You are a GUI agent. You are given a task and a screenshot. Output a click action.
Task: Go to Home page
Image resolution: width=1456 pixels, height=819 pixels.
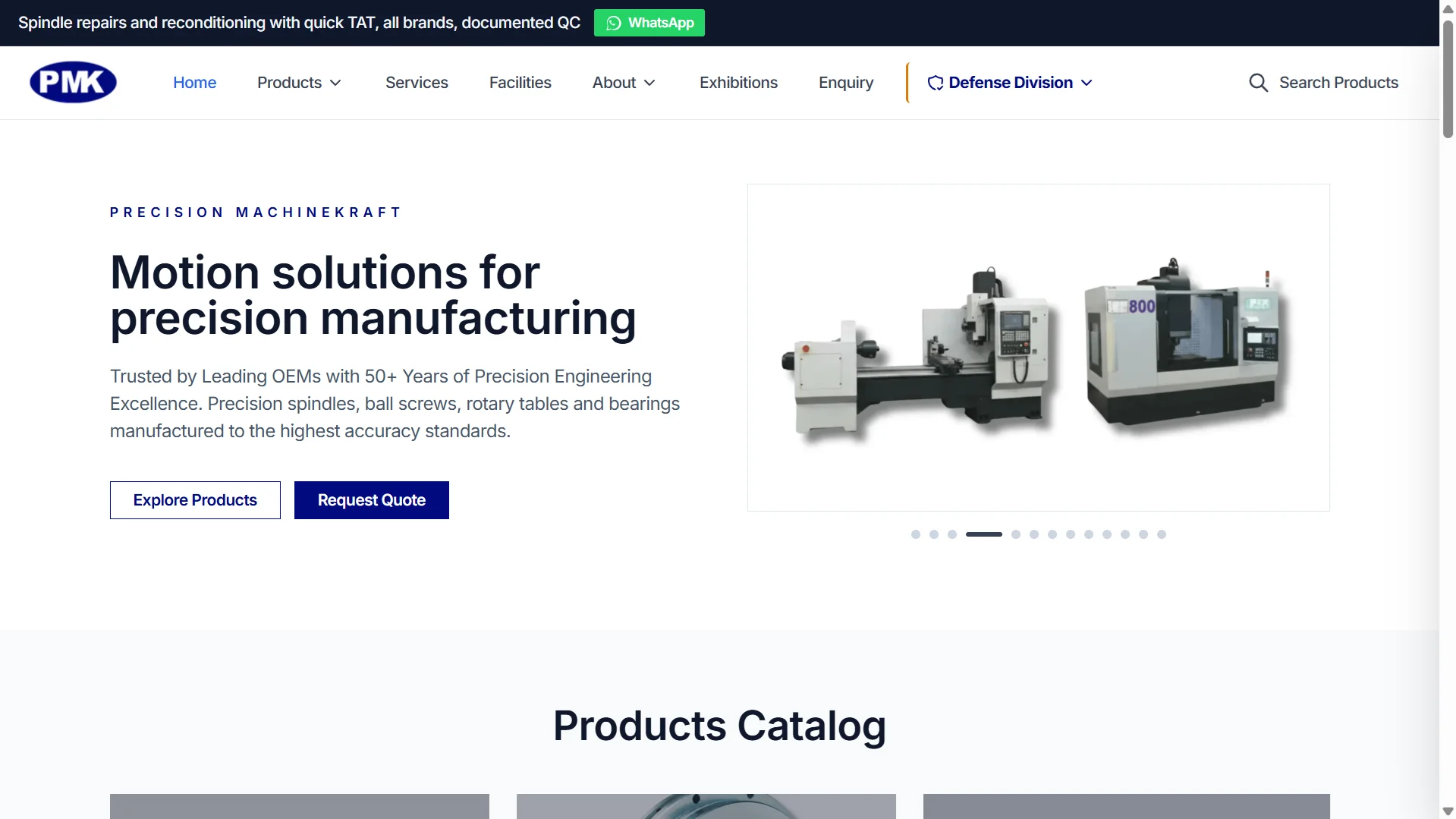click(194, 83)
